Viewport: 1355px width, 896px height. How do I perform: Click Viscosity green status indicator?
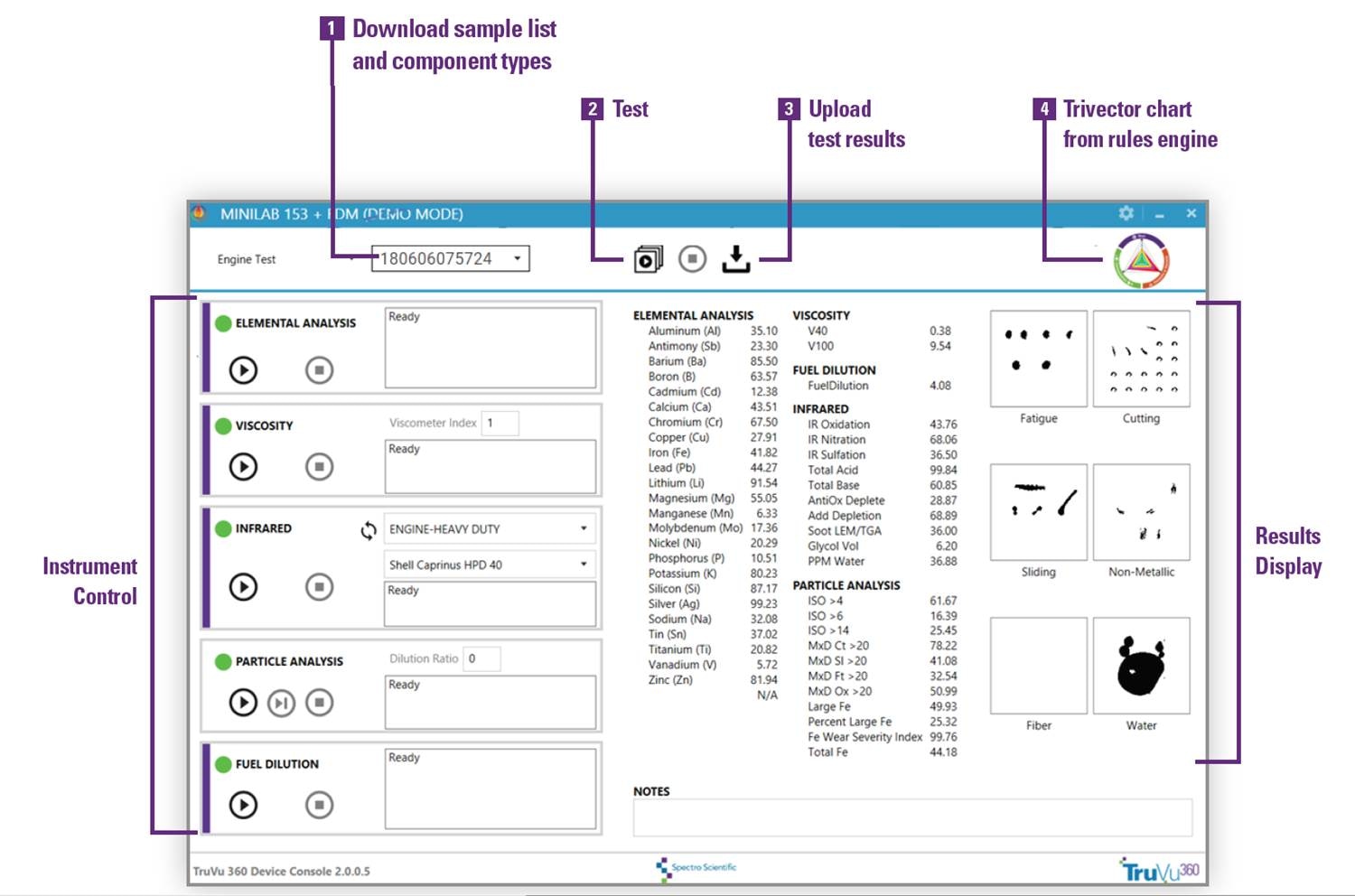[x=223, y=425]
